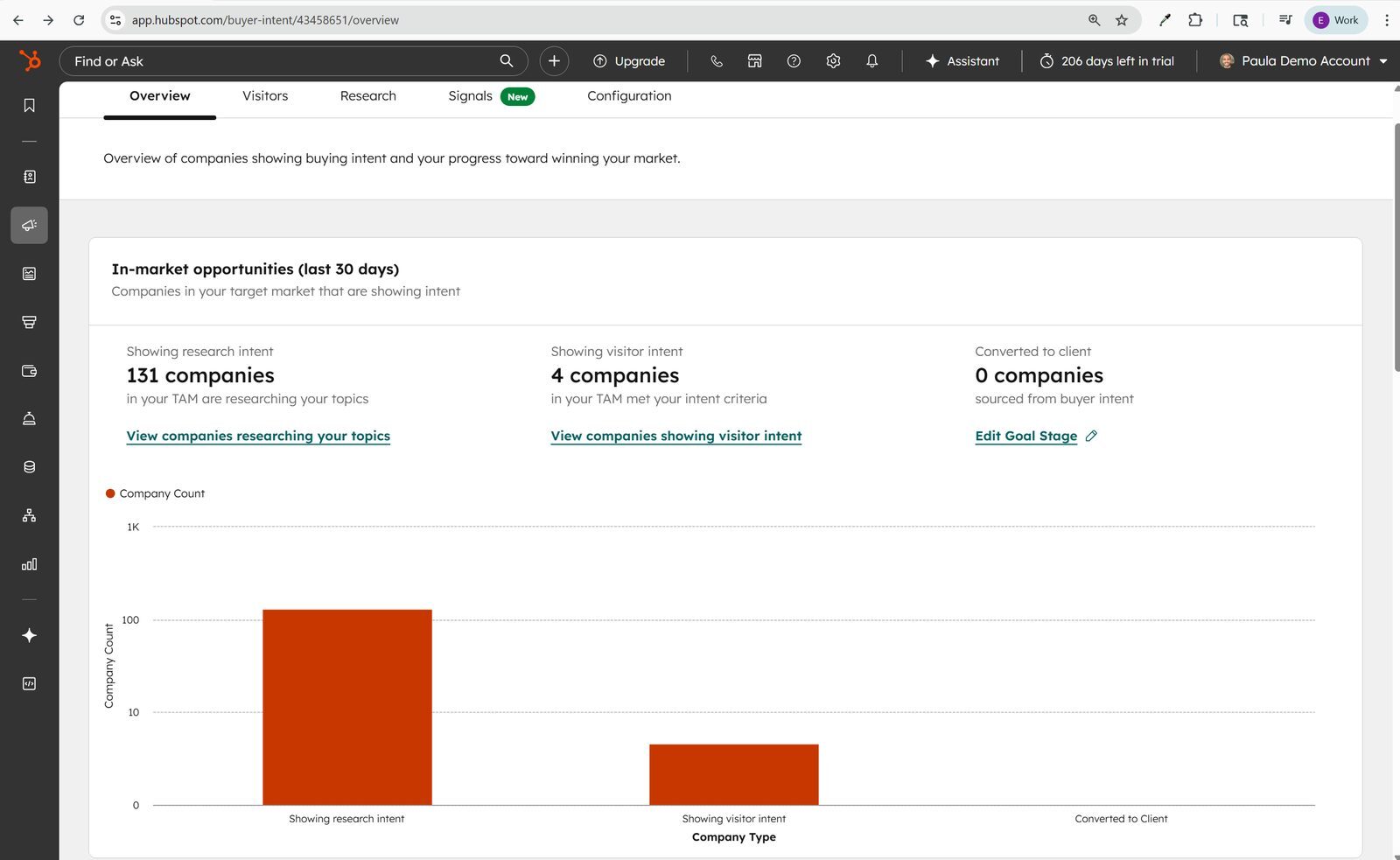Open the Chrome three-dot menu
This screenshot has width=1400, height=860.
pos(1386,19)
